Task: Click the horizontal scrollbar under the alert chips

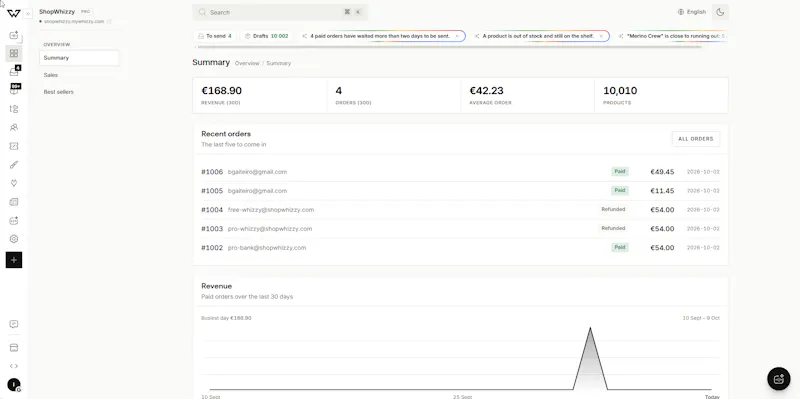Action: tap(450, 47)
